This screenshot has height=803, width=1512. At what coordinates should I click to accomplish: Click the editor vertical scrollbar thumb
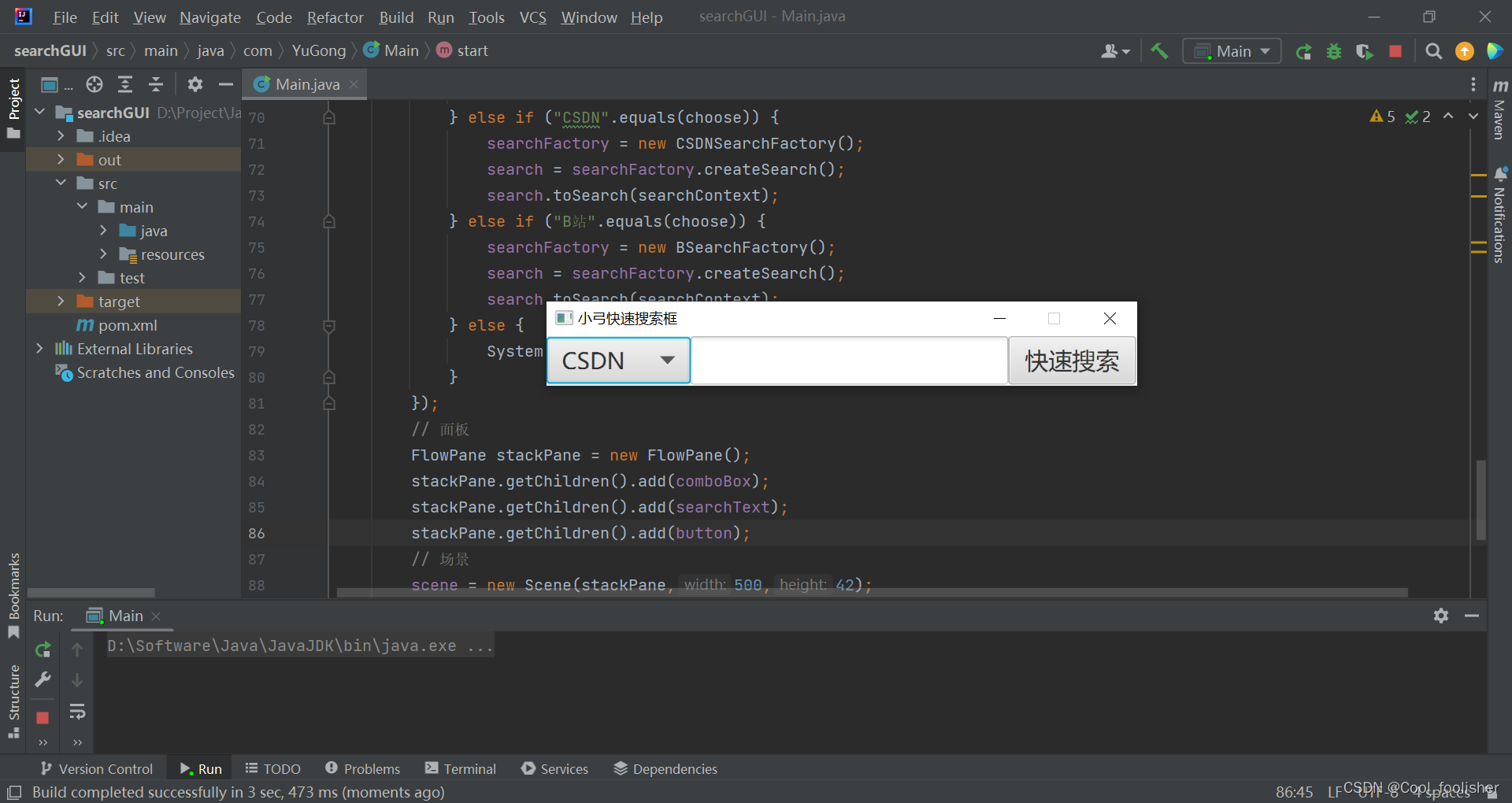1480,500
